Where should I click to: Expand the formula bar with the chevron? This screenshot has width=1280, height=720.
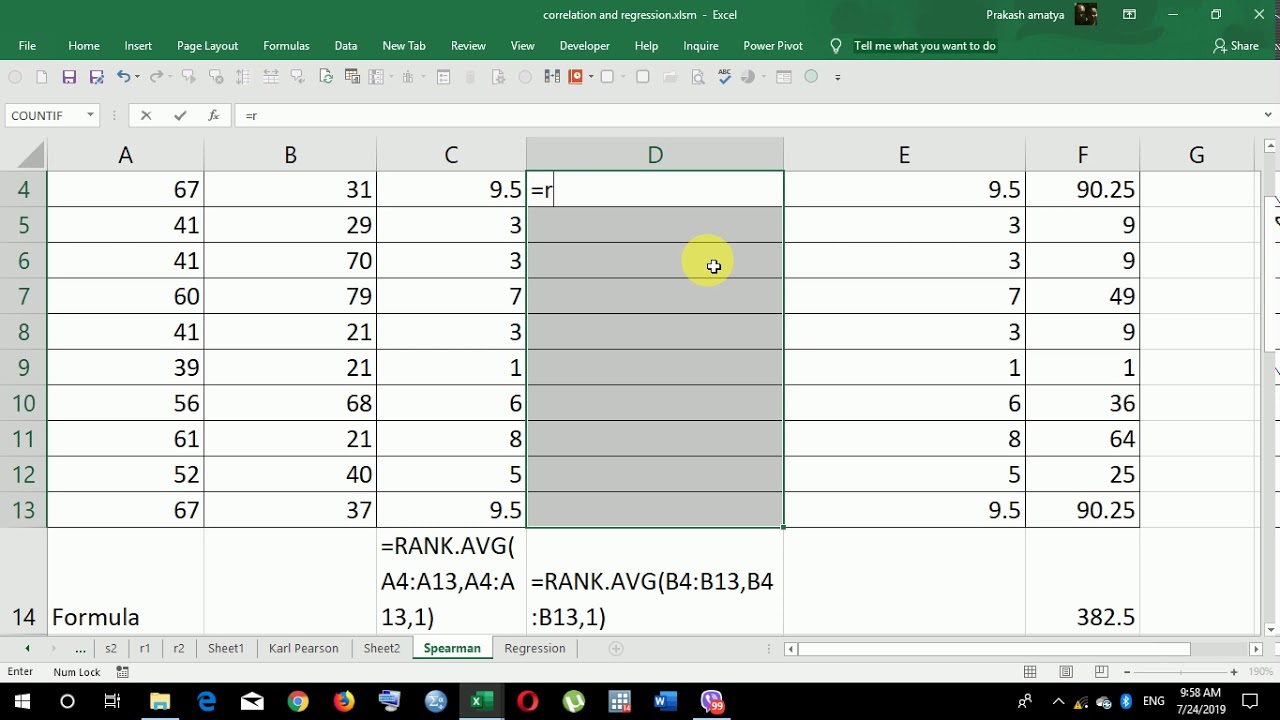1268,116
